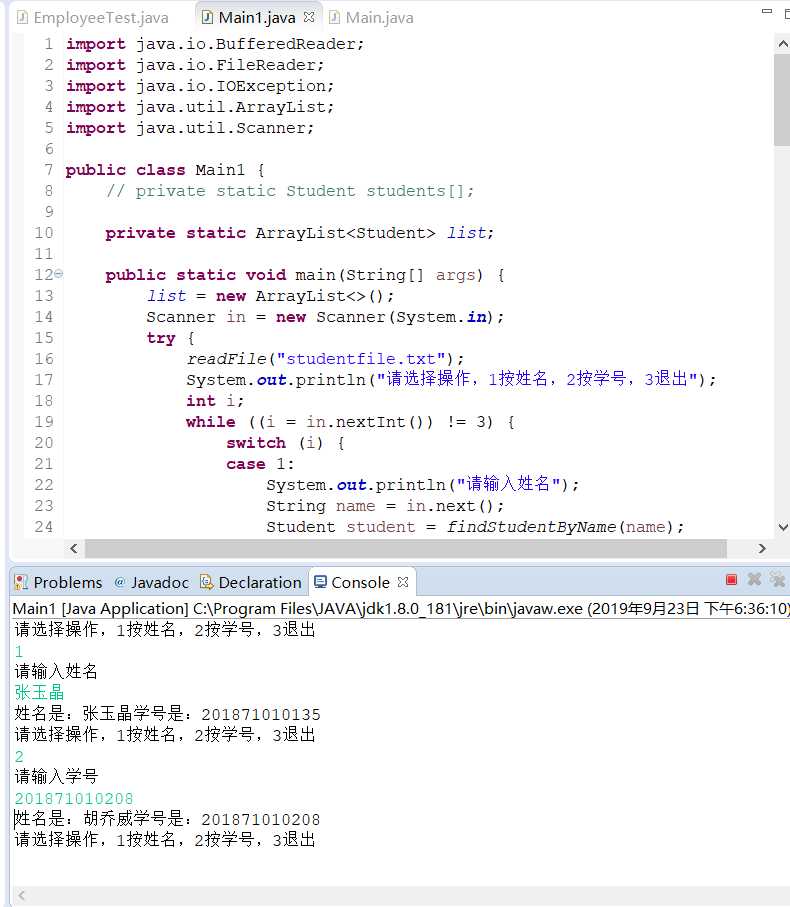The image size is (790, 907).
Task: Click the Main1.java file icon
Action: (x=206, y=17)
